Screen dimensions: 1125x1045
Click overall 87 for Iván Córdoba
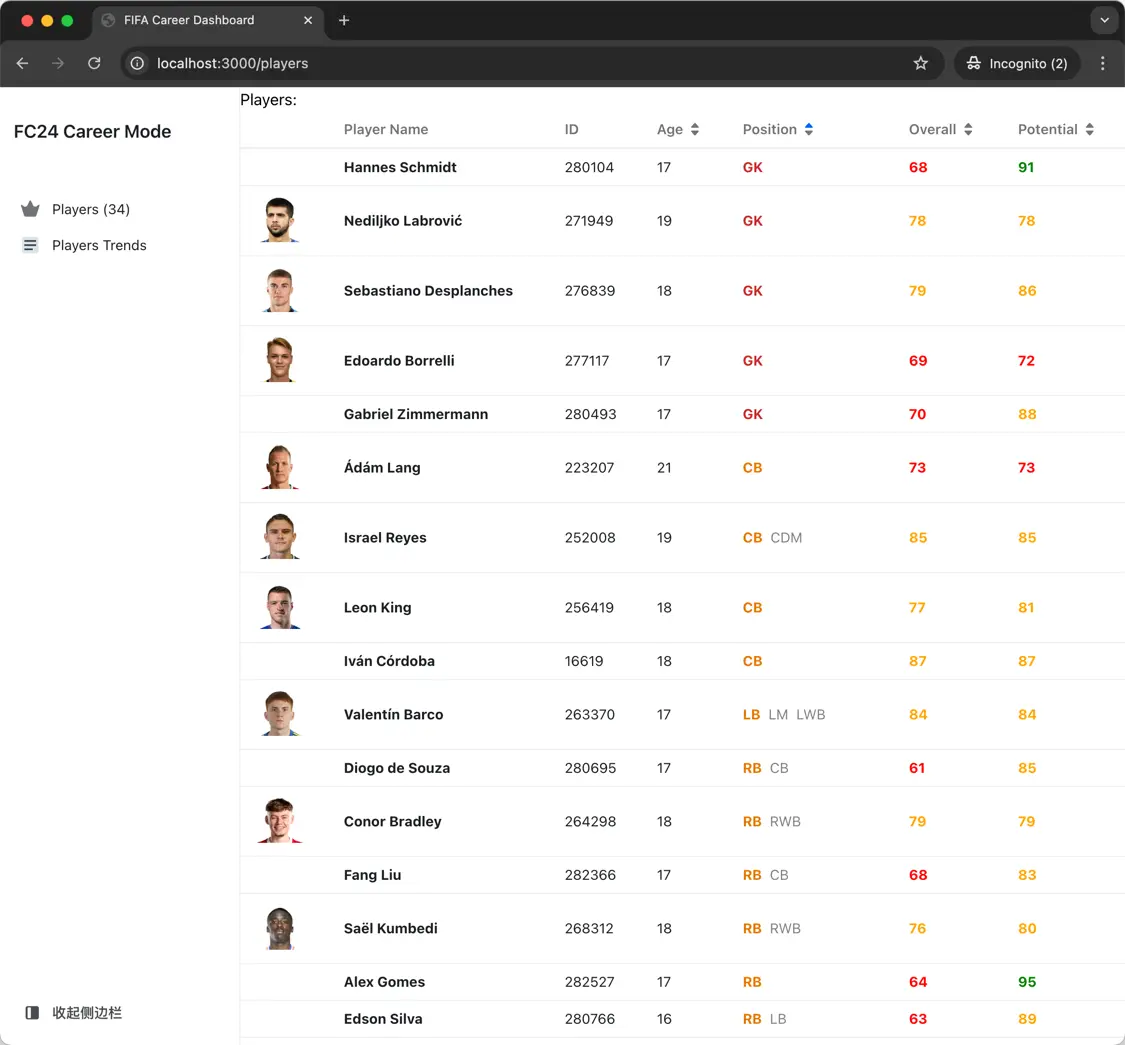pyautogui.click(x=918, y=661)
